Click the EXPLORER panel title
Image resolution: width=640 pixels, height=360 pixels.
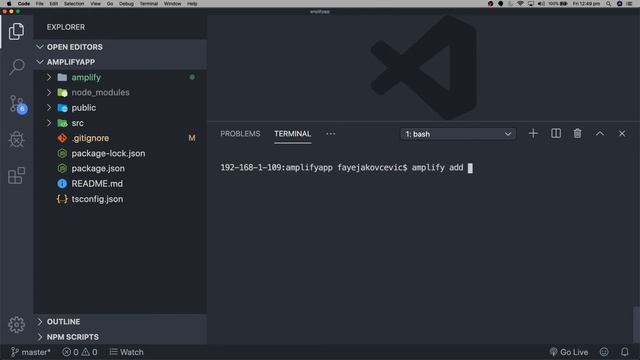pyautogui.click(x=66, y=27)
